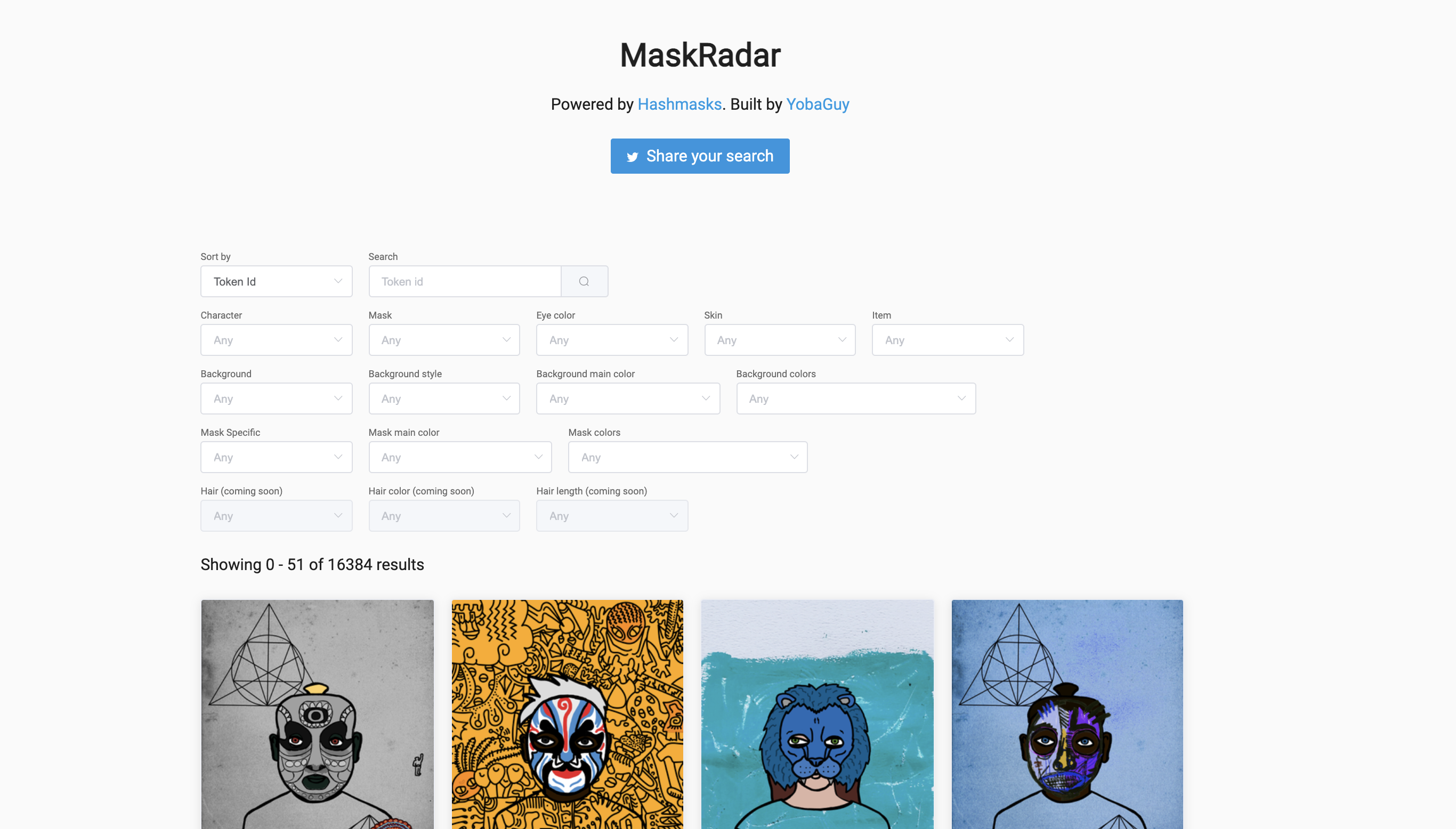Open the Background style dropdown
The width and height of the screenshot is (1456, 829).
pos(444,399)
